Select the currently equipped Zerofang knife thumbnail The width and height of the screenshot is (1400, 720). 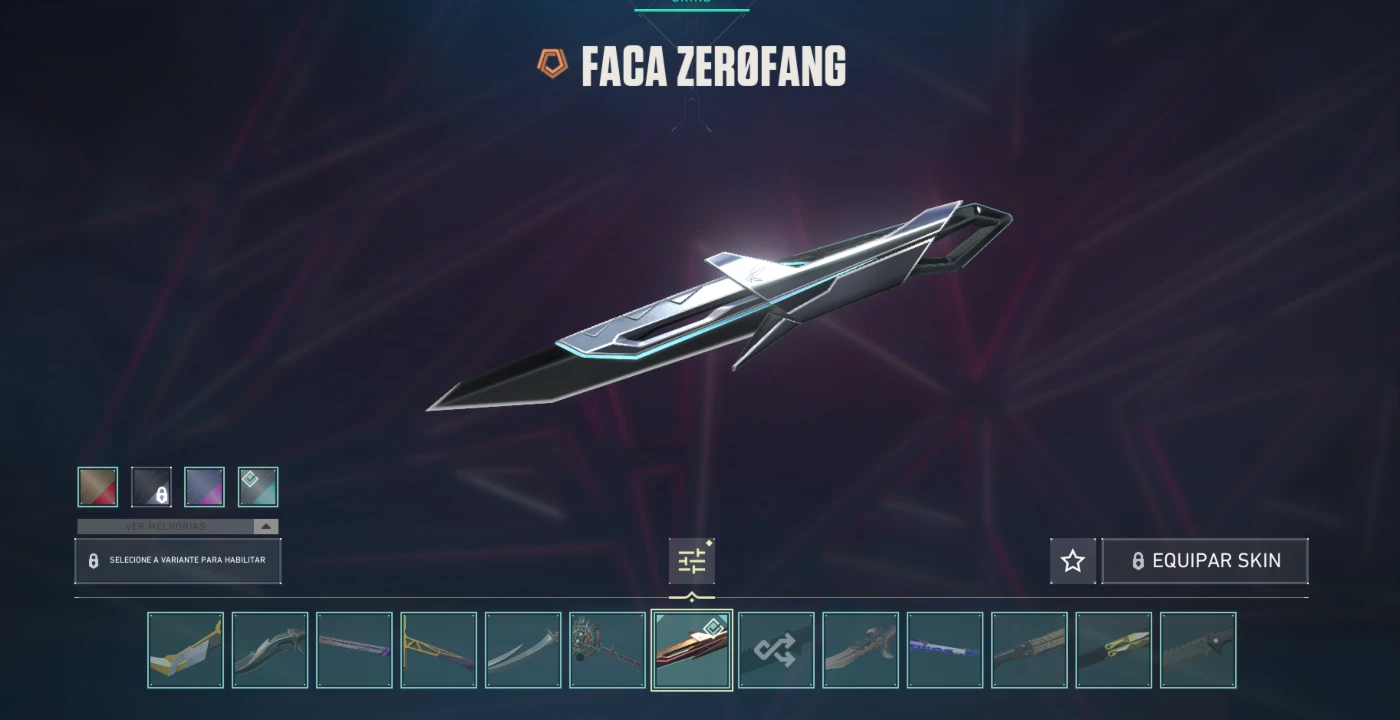(692, 650)
